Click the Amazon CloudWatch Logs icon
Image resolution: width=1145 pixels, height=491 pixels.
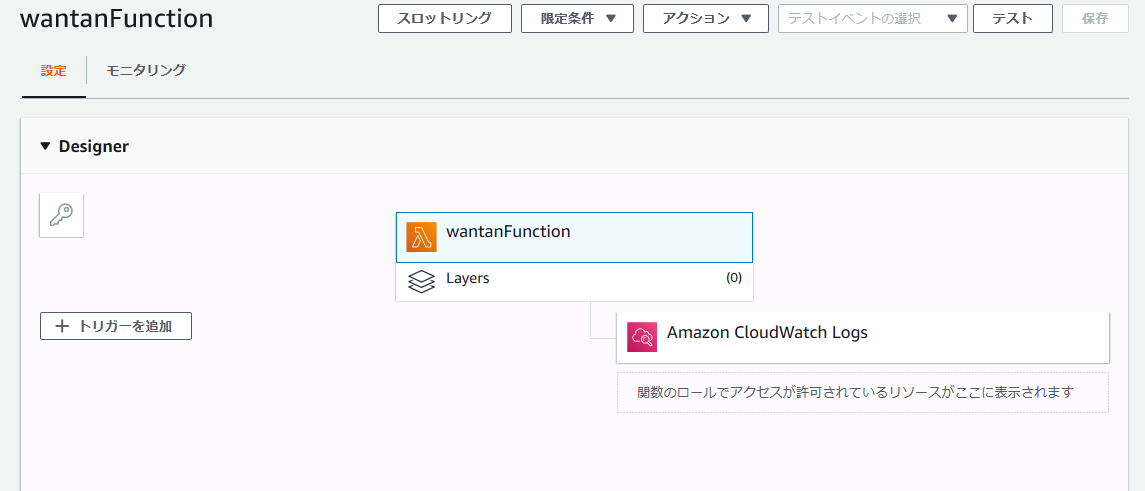642,337
